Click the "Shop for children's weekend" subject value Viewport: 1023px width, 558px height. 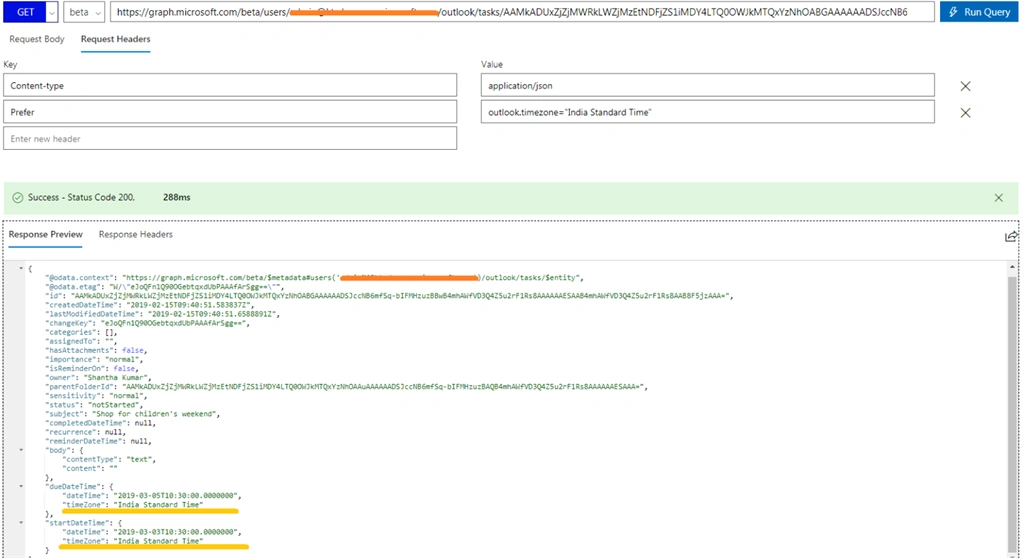156,414
